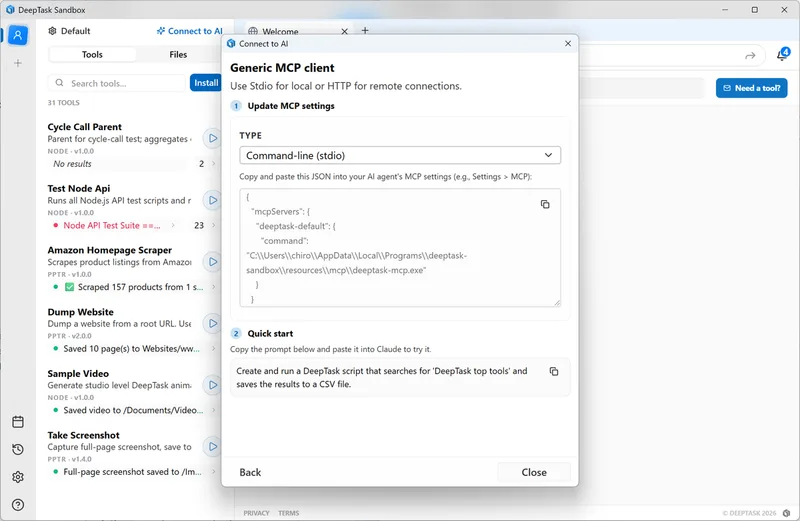800x521 pixels.
Task: Run the Cycle Call Parent tool
Action: click(212, 138)
